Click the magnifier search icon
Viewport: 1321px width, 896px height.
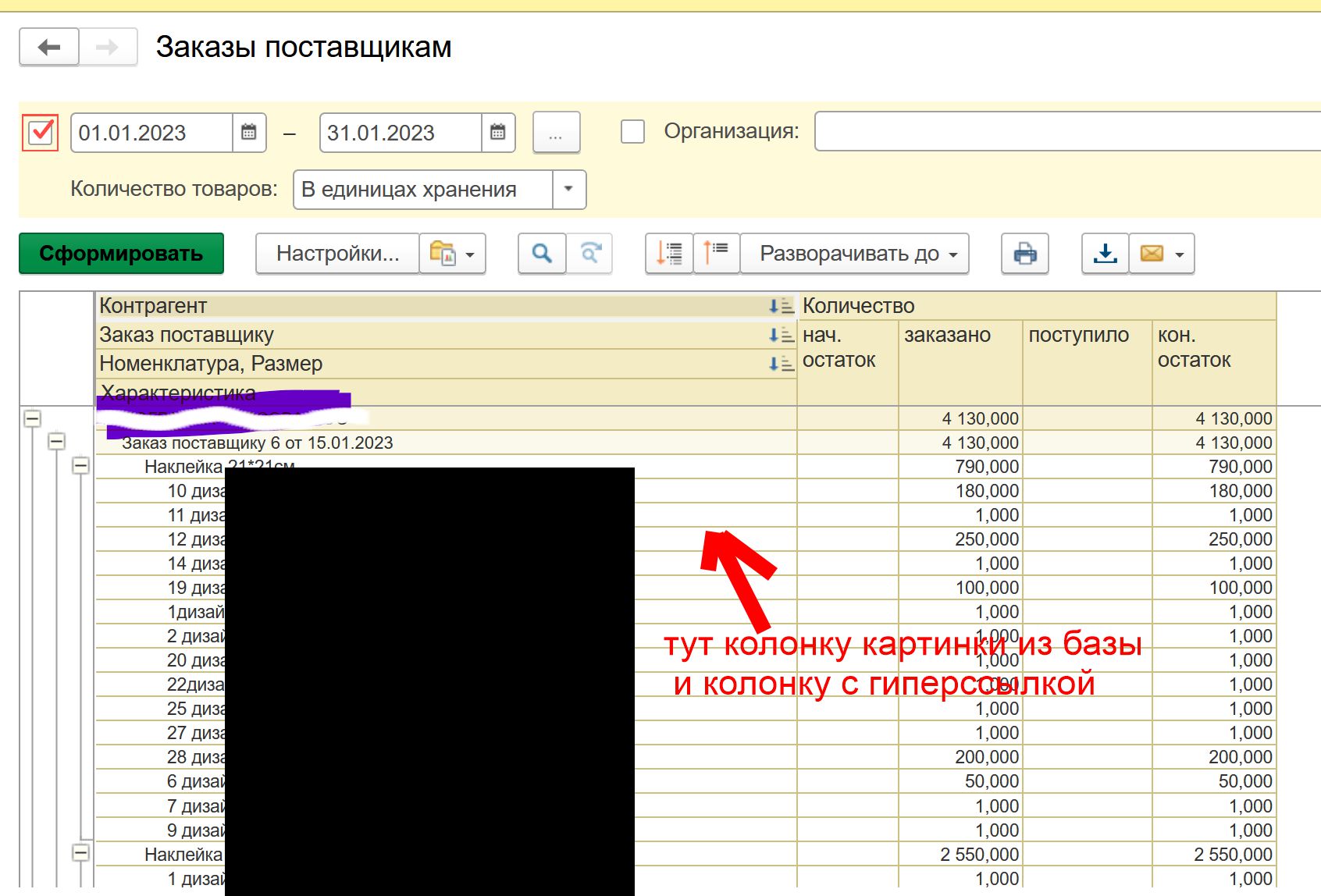(542, 254)
